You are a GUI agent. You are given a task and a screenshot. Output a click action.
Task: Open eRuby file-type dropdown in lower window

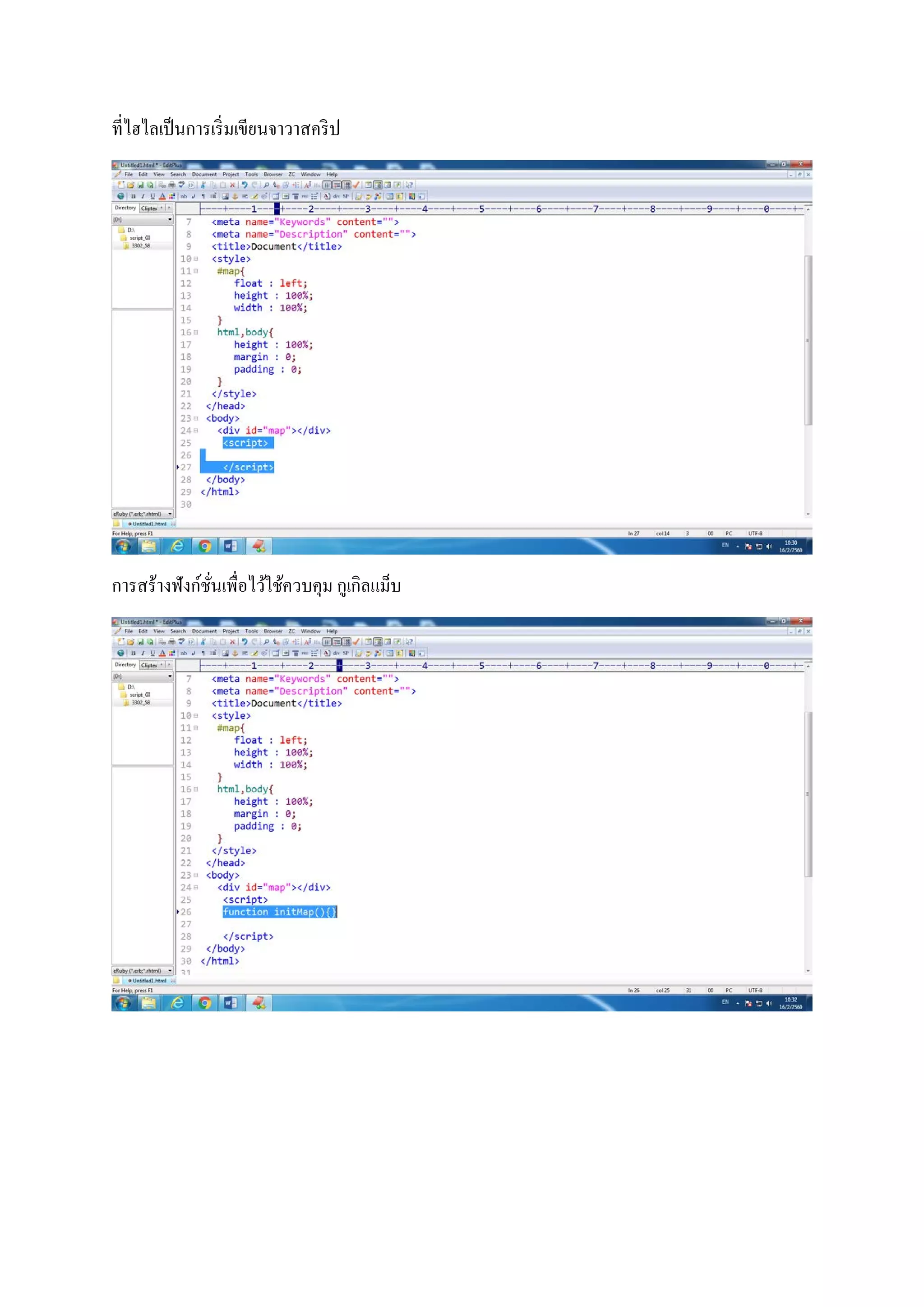[170, 971]
